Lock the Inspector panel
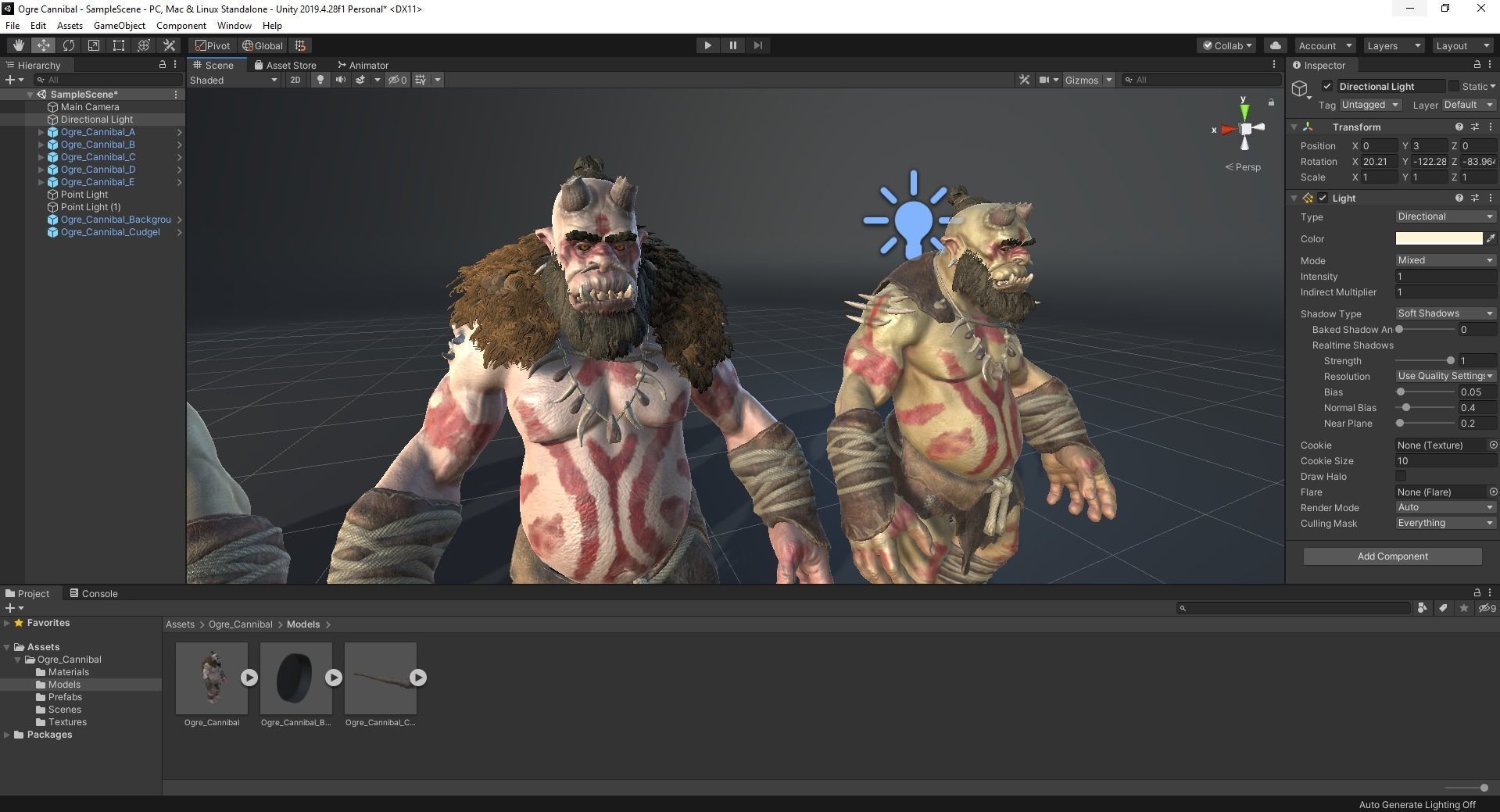This screenshot has height=812, width=1500. pos(1477,65)
